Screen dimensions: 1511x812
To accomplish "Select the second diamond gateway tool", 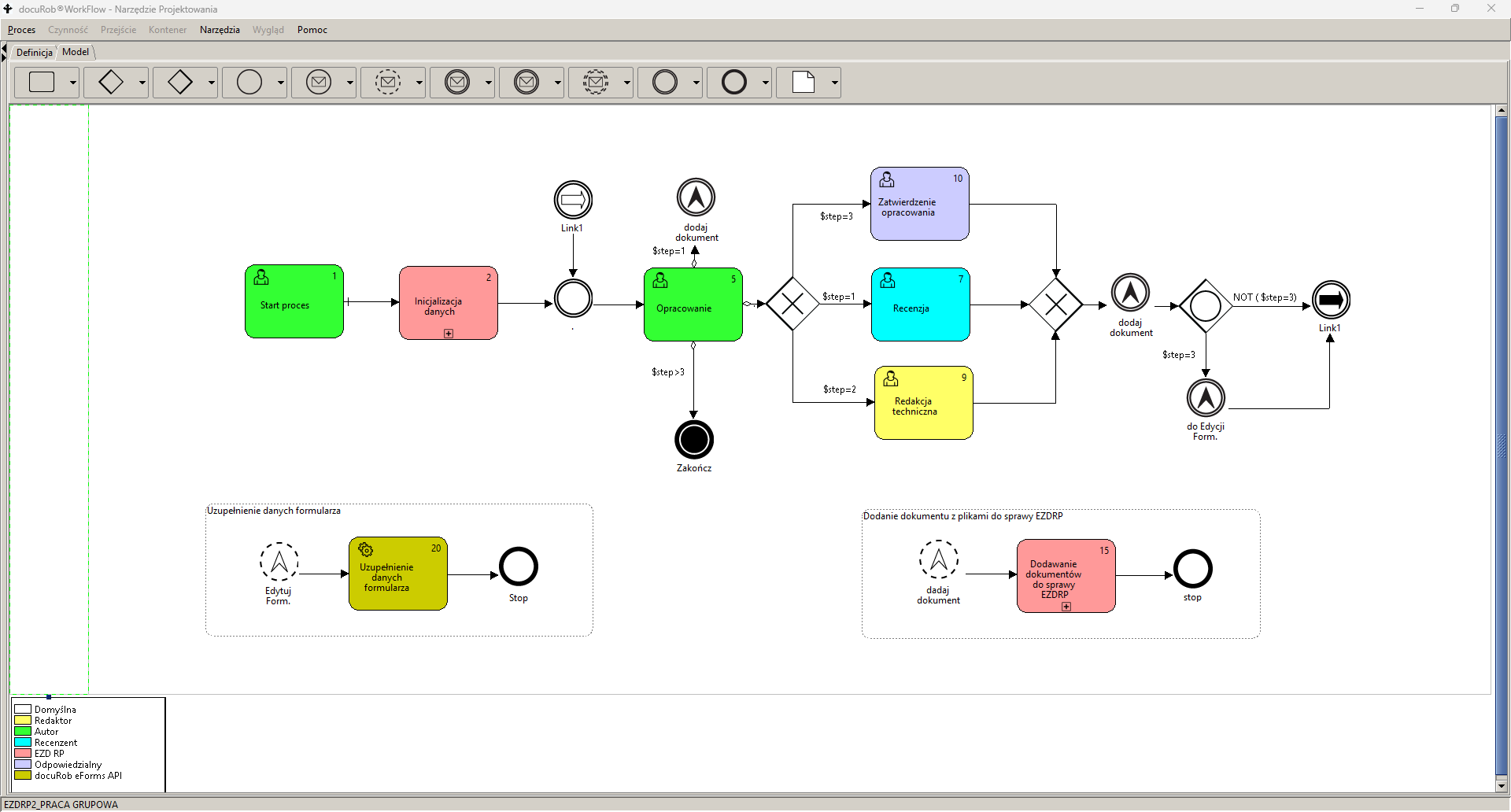I will coord(180,82).
